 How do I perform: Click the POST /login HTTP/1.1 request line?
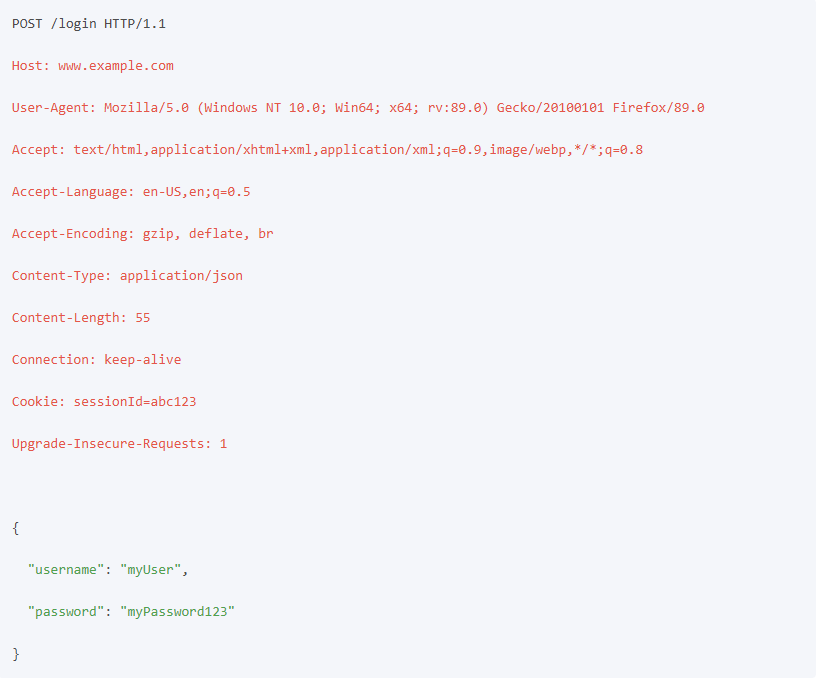pos(89,24)
